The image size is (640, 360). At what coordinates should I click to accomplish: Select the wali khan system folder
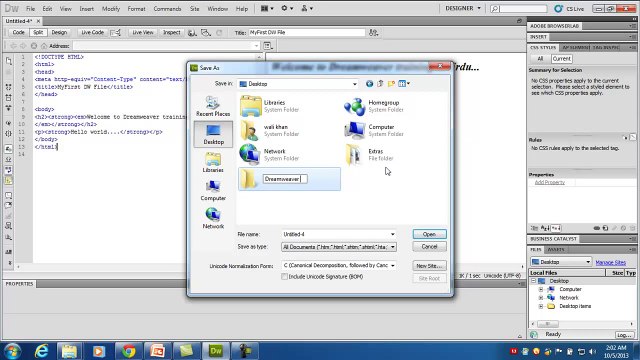[270, 130]
